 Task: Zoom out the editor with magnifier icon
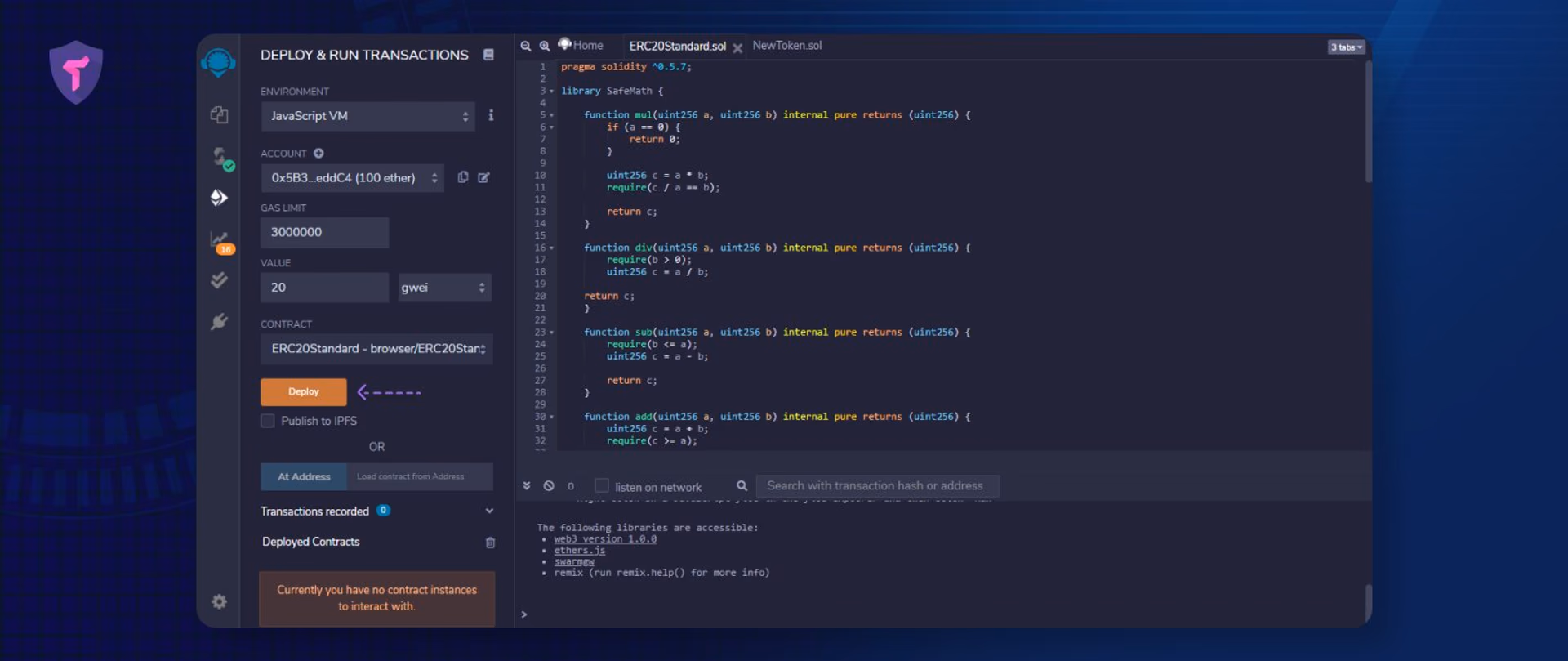click(526, 47)
